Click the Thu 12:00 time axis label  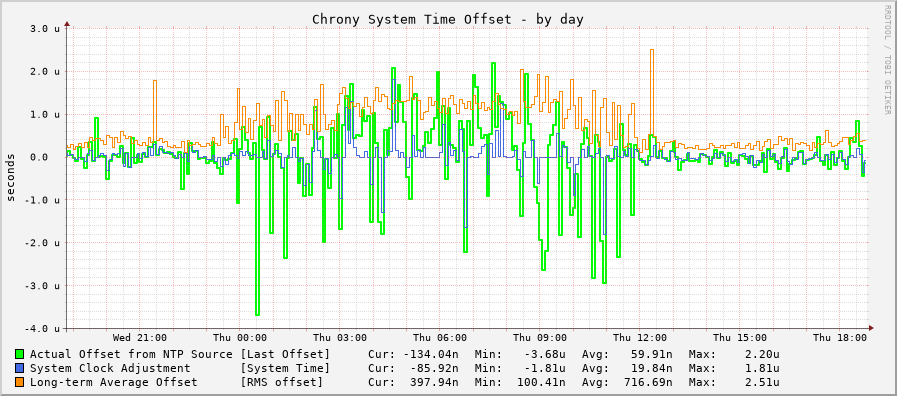[639, 338]
